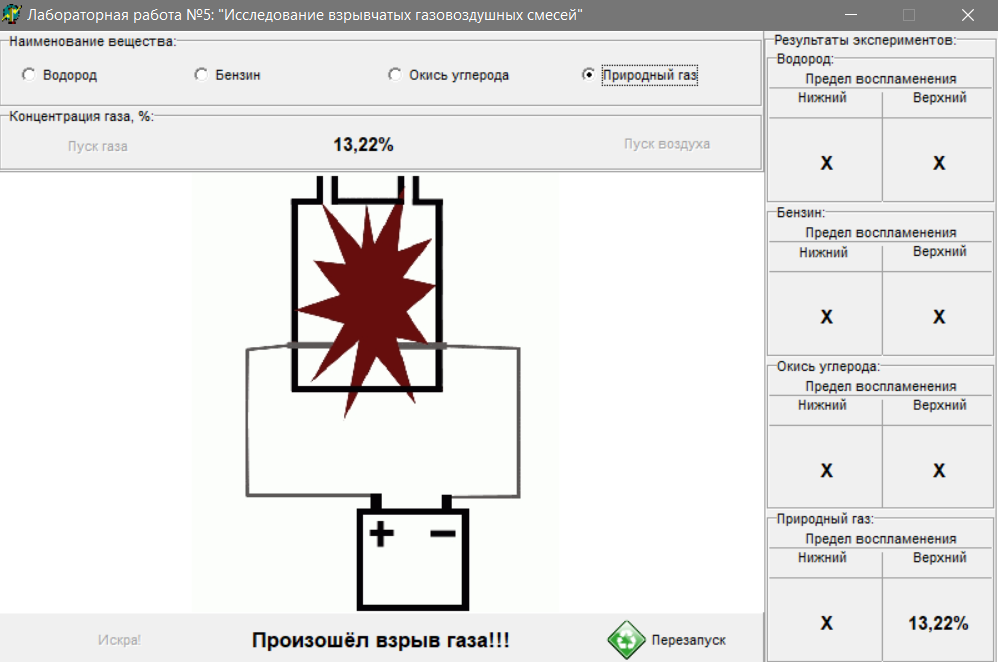
Task: Click the Нижний header in Природный газ results
Action: [822, 558]
